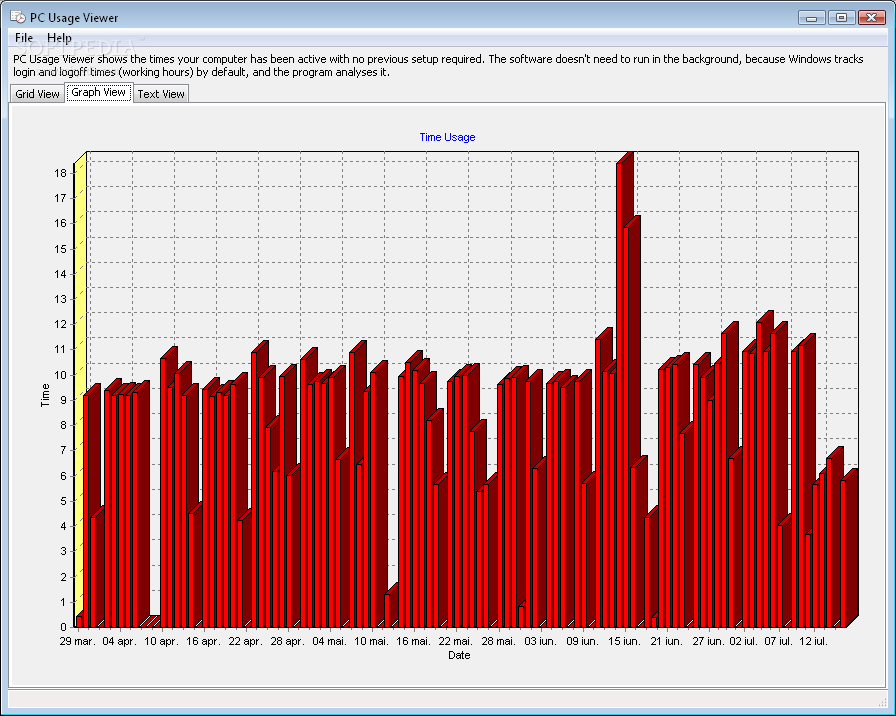Click the yellow bar at chart start

point(80,389)
